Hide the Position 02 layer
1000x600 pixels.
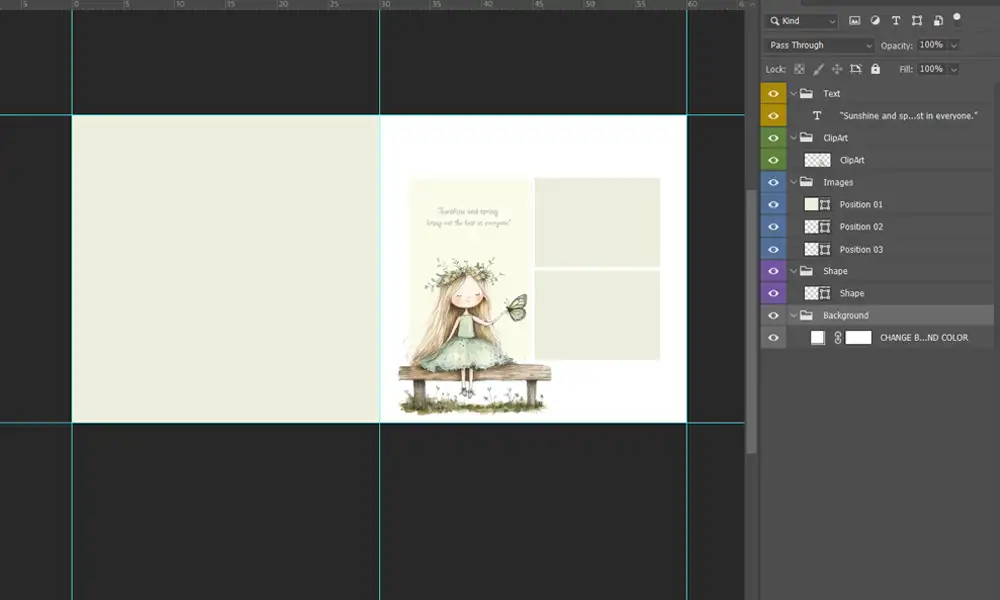click(773, 227)
